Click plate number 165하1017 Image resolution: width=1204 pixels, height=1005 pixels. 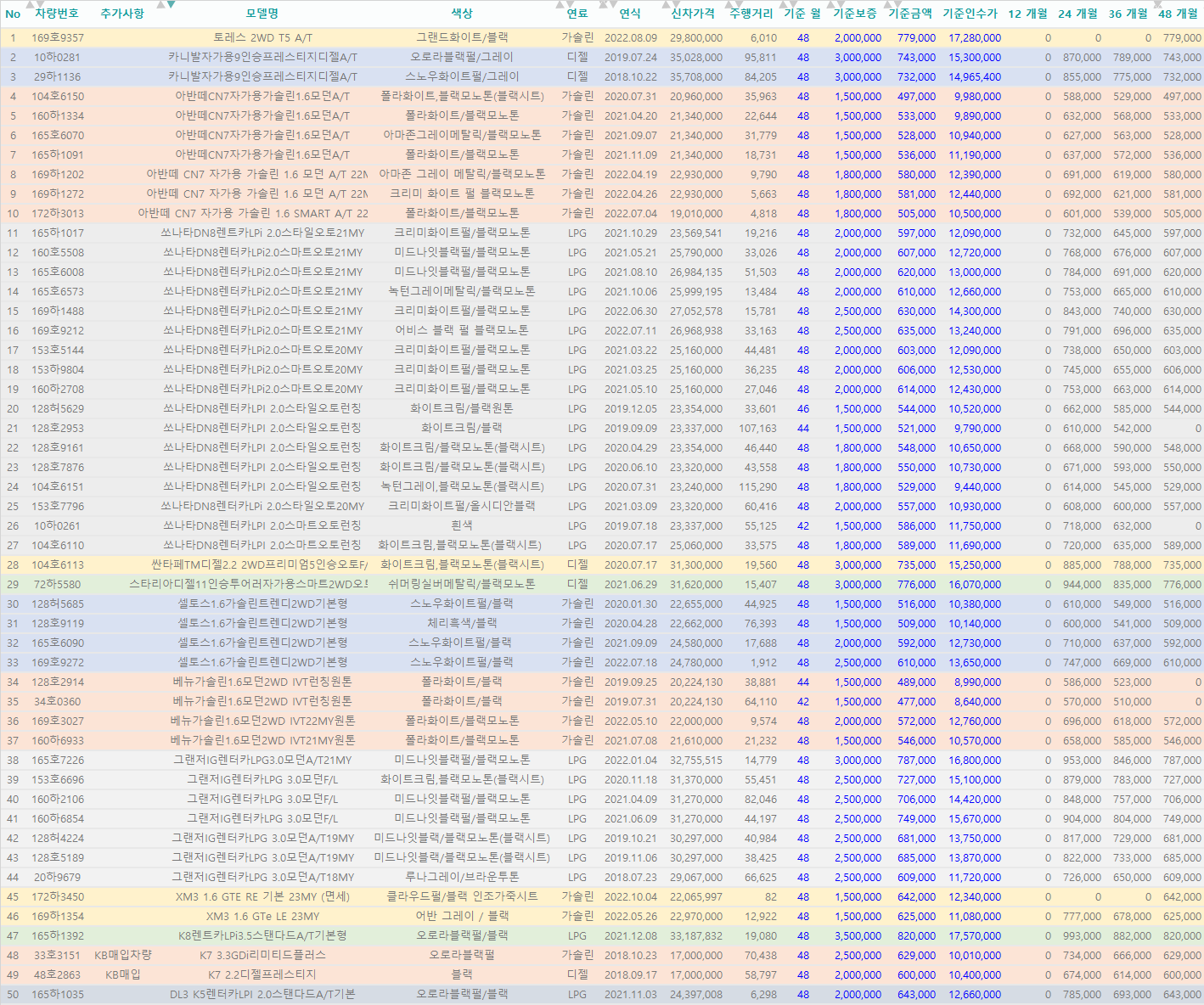click(58, 233)
